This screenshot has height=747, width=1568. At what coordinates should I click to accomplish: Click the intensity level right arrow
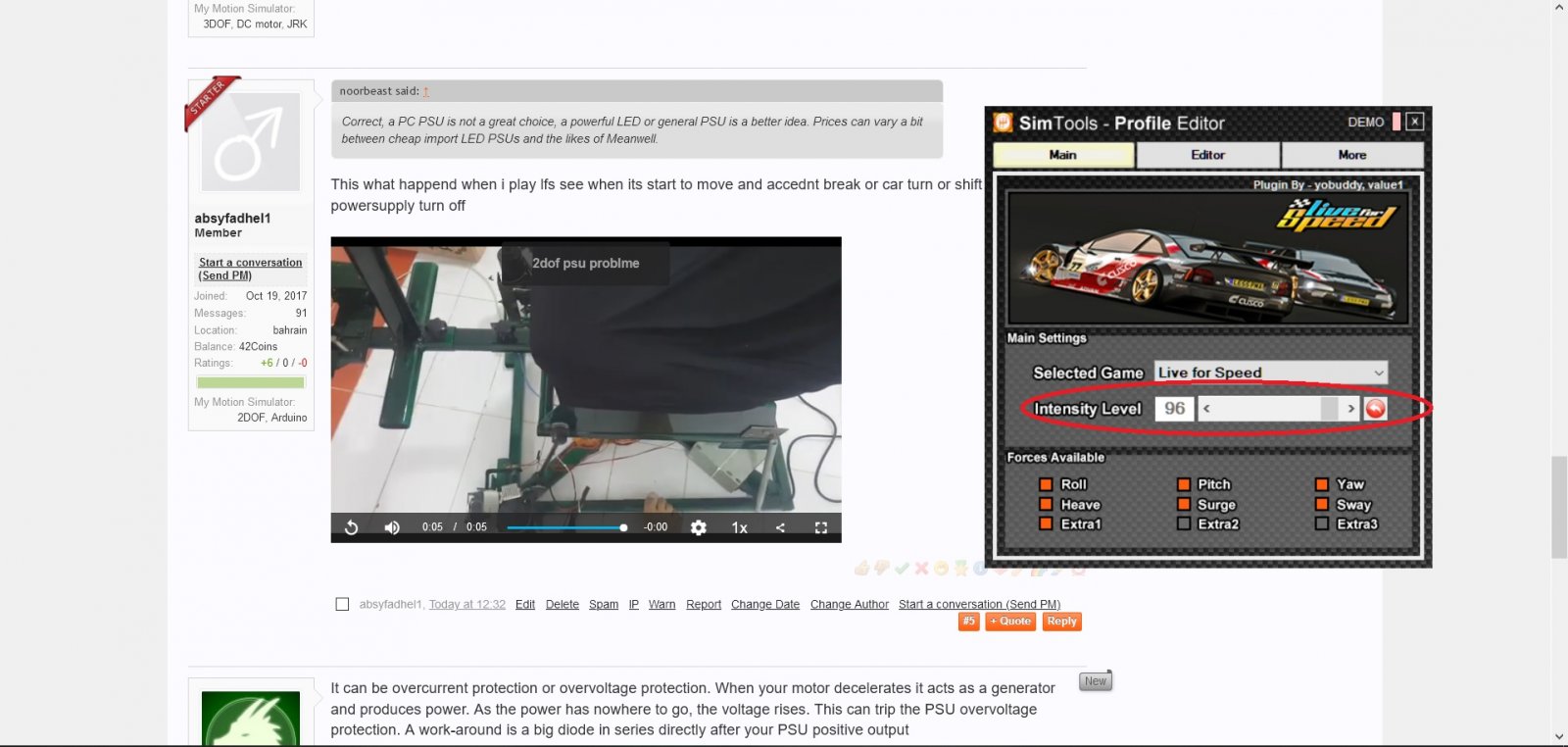pyautogui.click(x=1350, y=409)
